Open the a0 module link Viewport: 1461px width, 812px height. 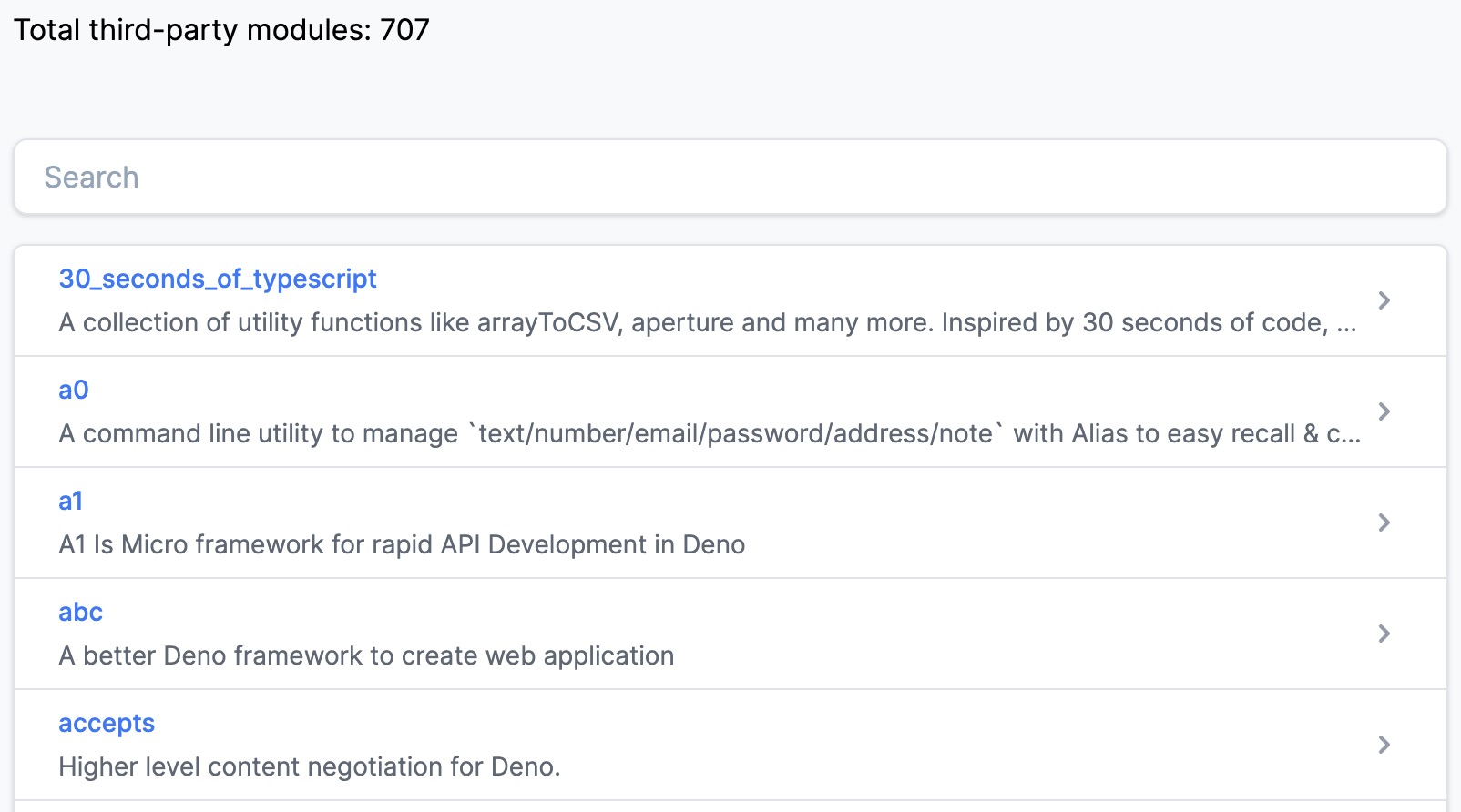coord(74,390)
